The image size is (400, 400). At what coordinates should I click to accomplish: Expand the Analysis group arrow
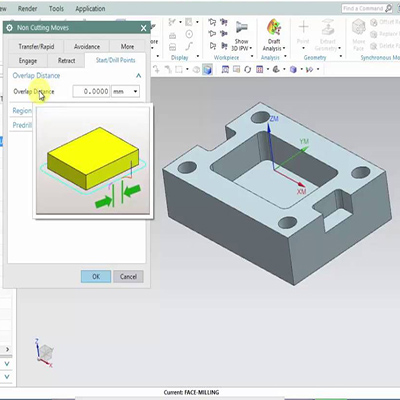[x=285, y=56]
